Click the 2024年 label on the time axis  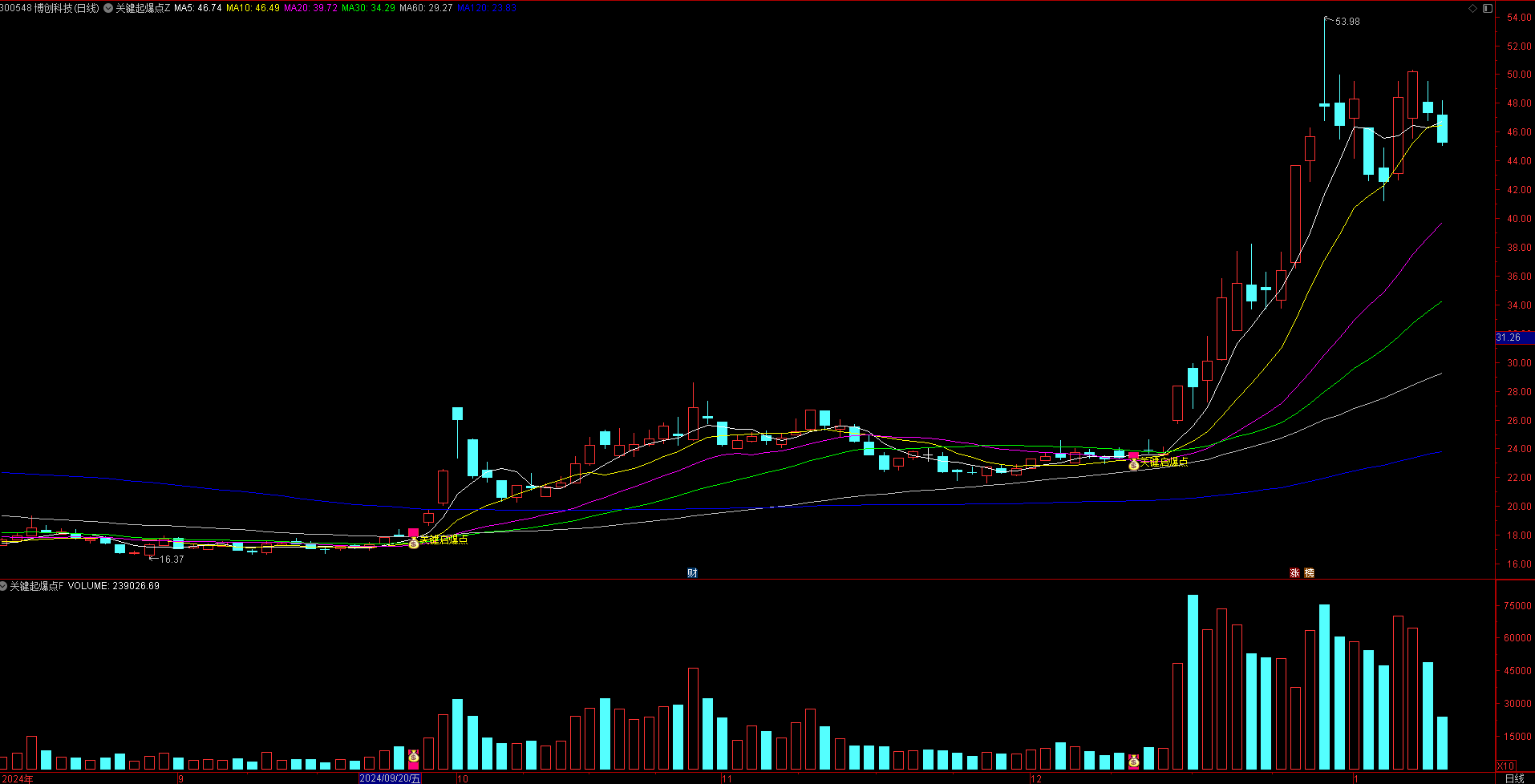(18, 778)
